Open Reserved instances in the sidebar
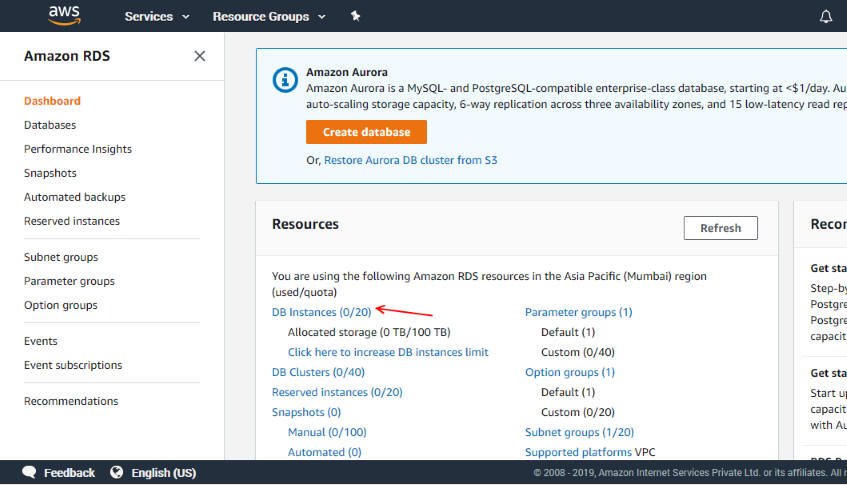 72,221
